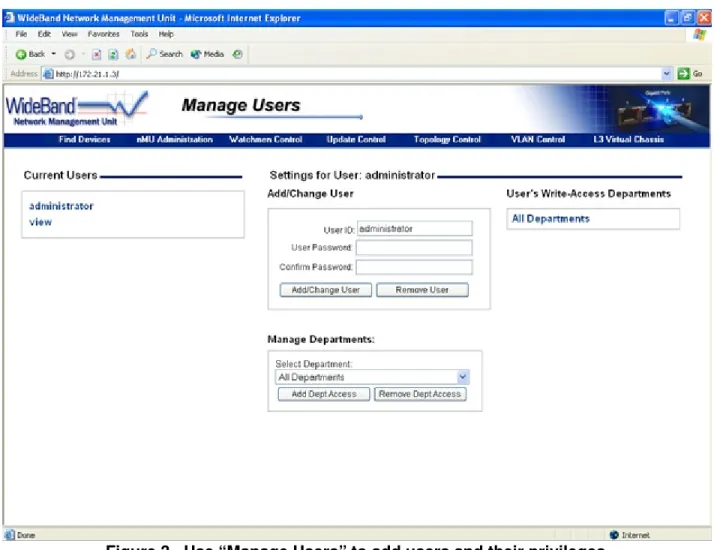Open VLAN Control navigation tab
This screenshot has width=714, height=550.
[x=538, y=139]
